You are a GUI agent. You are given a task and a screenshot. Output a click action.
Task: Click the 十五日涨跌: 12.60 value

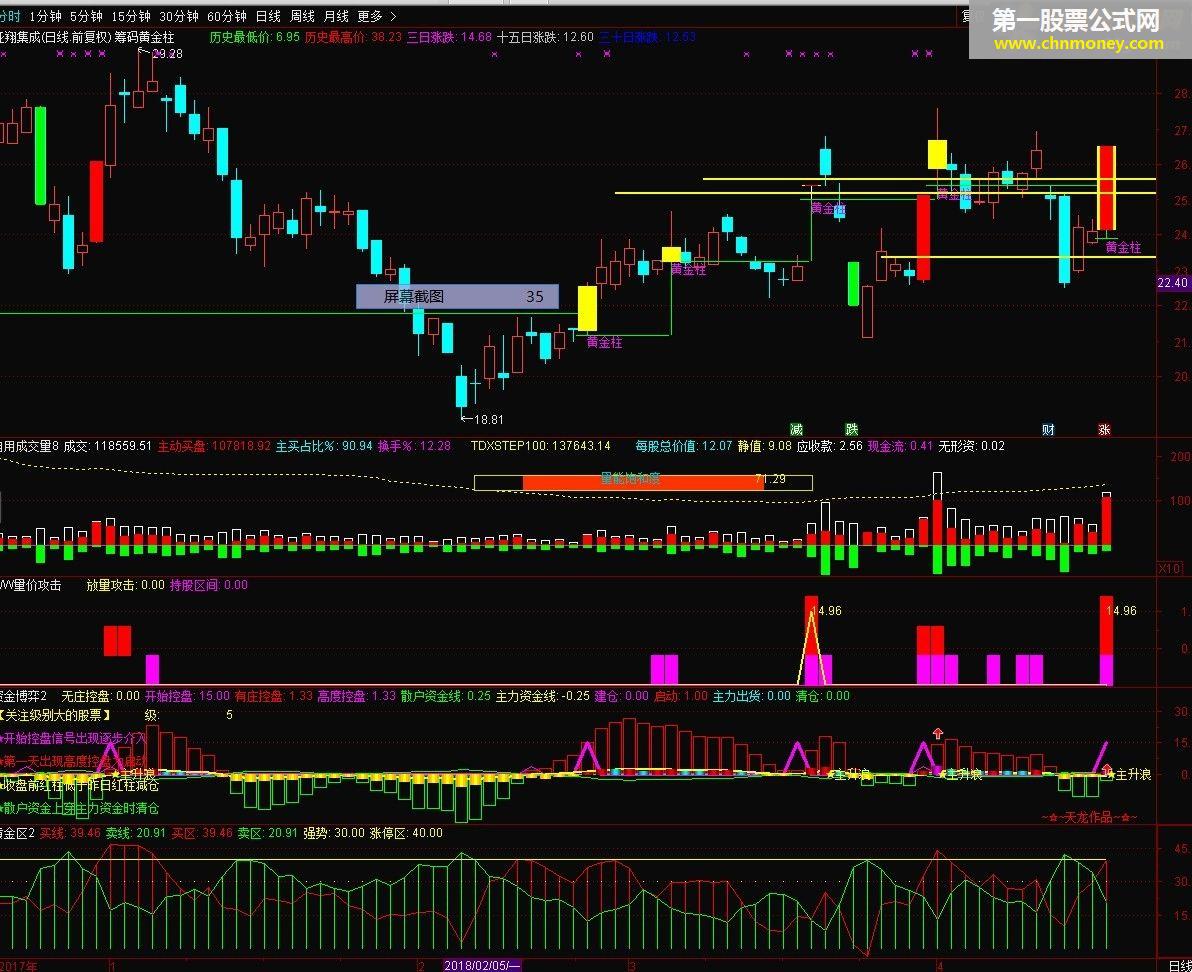click(545, 36)
